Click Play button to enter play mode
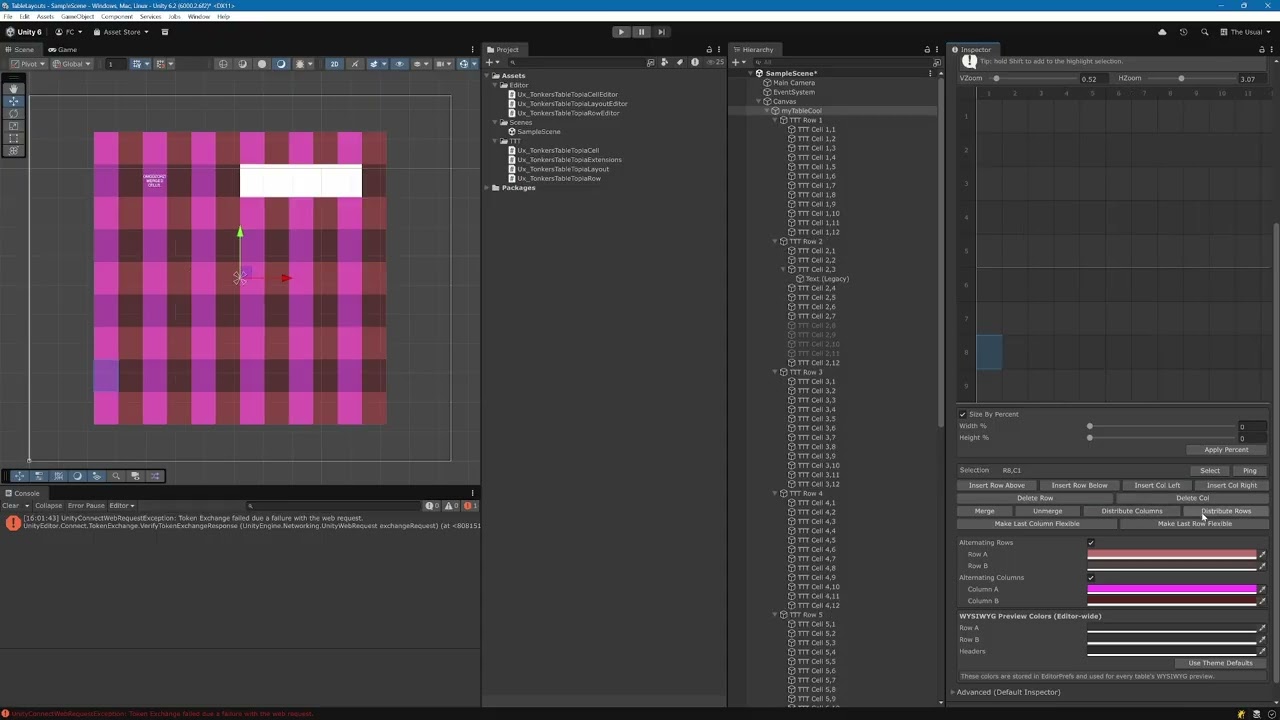The image size is (1280, 720). [621, 32]
